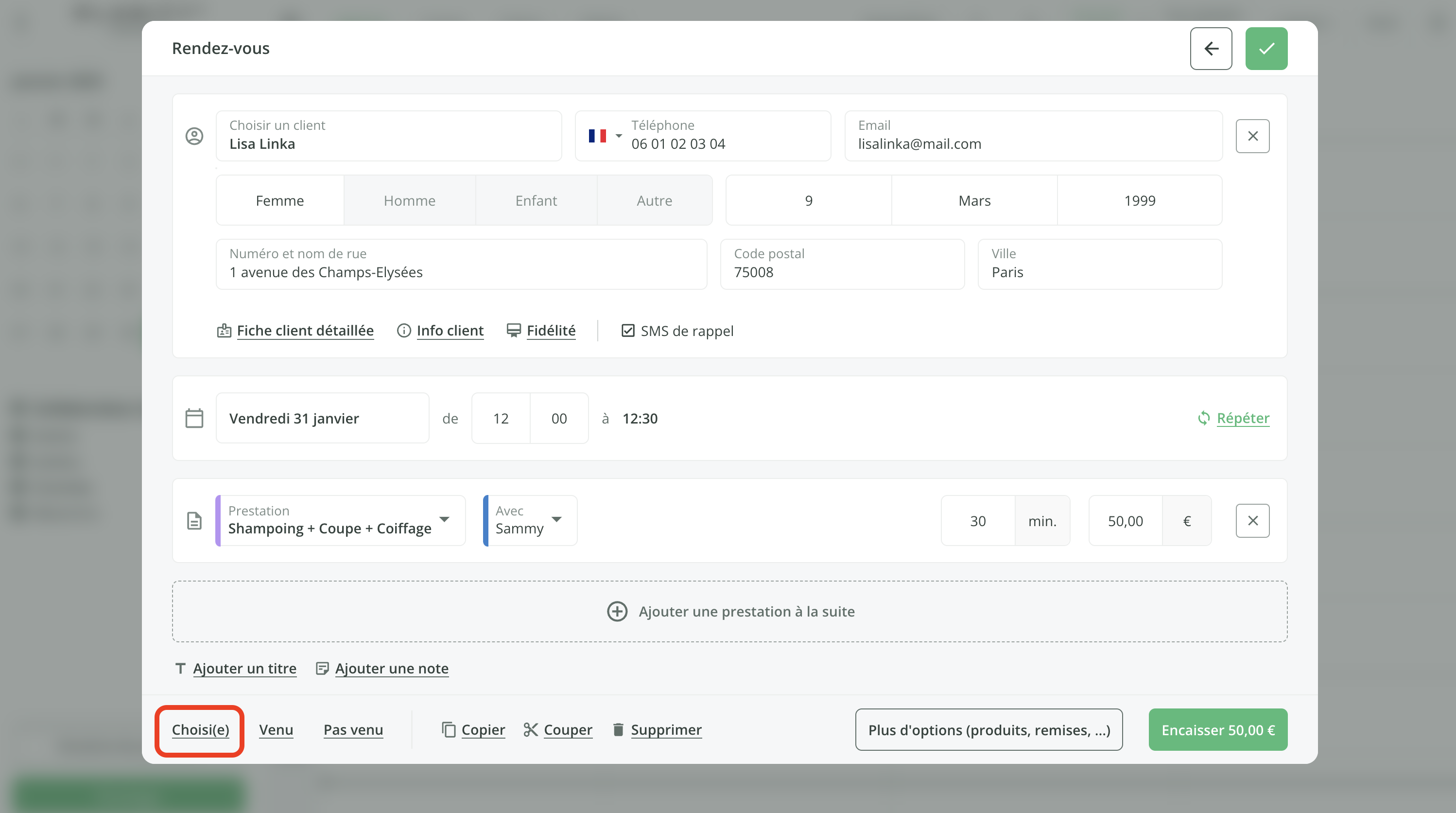Image resolution: width=1456 pixels, height=813 pixels.
Task: Expand the Prestation dropdown
Action: [444, 520]
